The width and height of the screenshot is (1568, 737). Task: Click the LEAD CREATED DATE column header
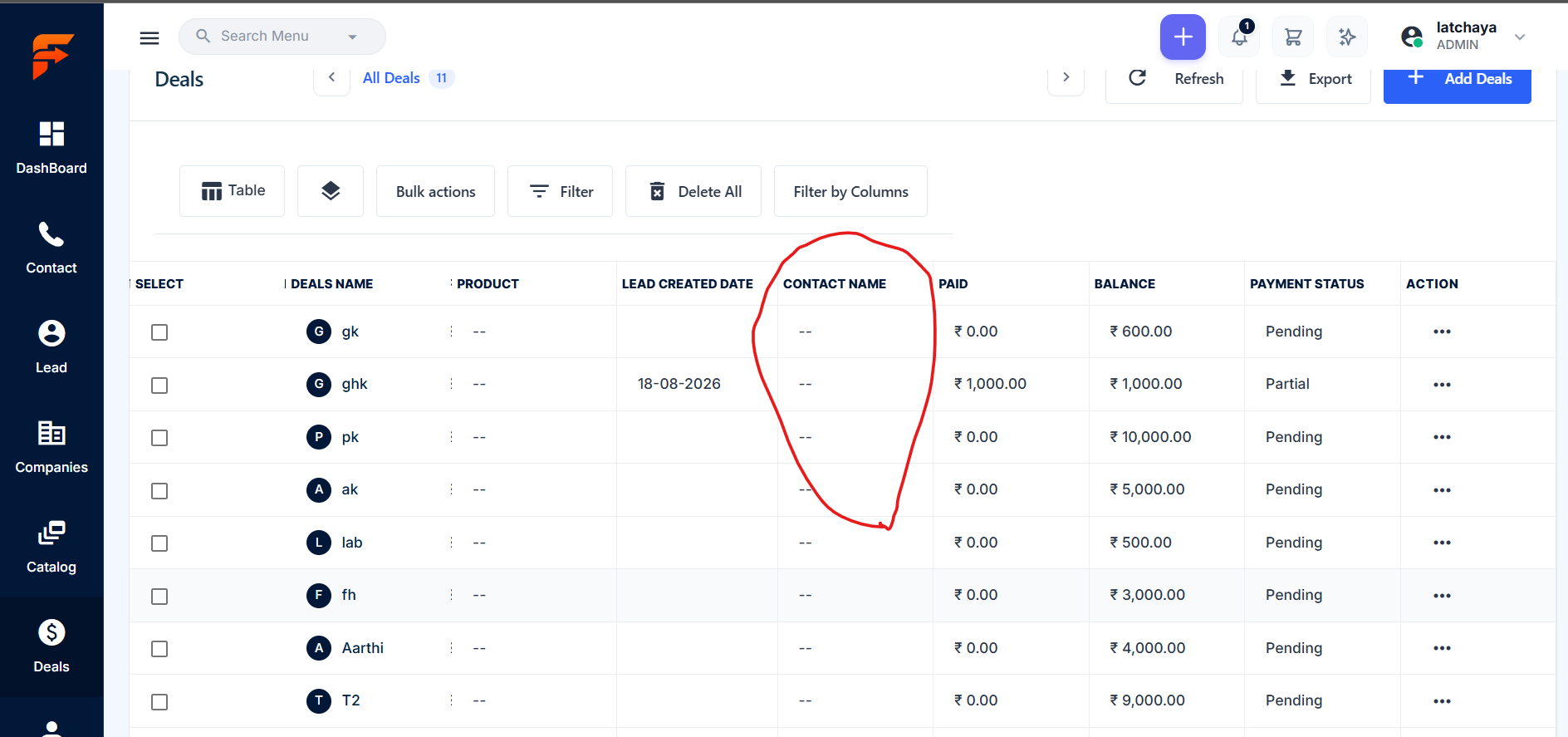tap(688, 284)
